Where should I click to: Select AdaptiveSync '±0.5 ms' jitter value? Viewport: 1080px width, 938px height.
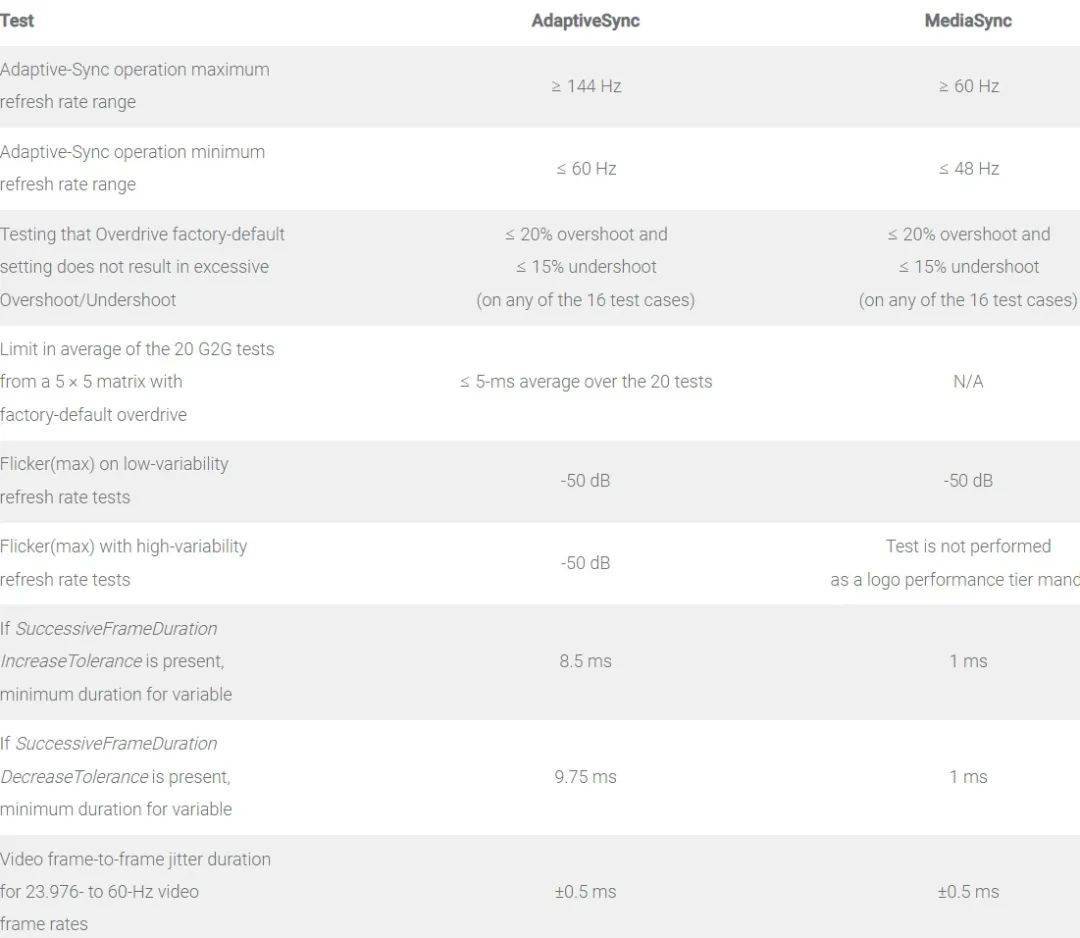pos(586,891)
